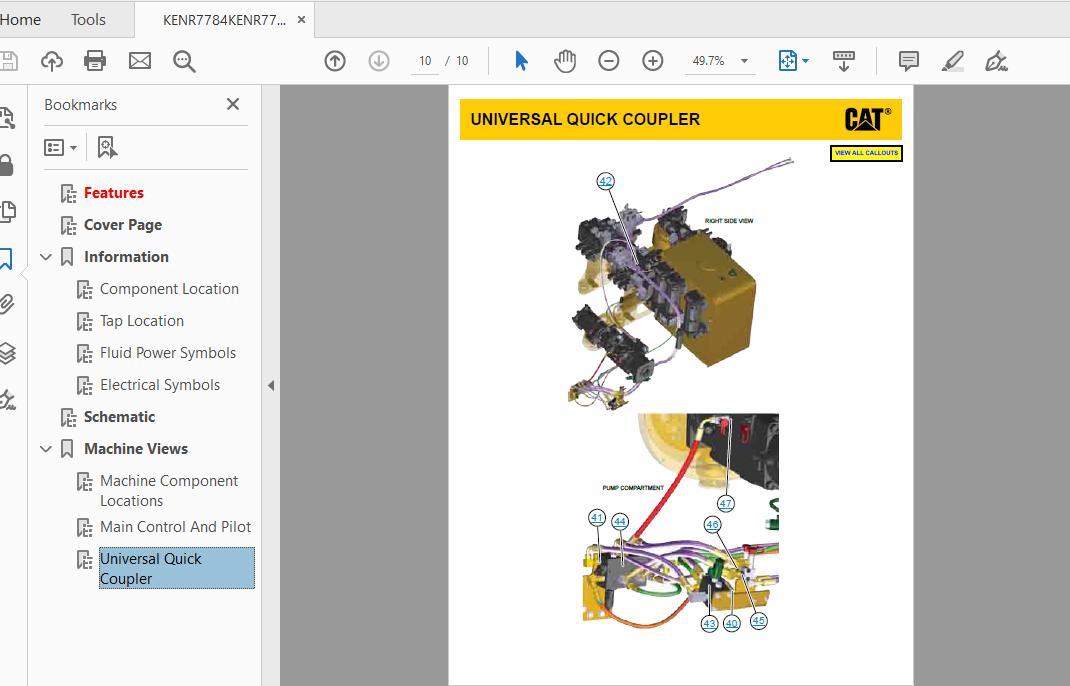Select the KENR7784 document tab

click(224, 20)
